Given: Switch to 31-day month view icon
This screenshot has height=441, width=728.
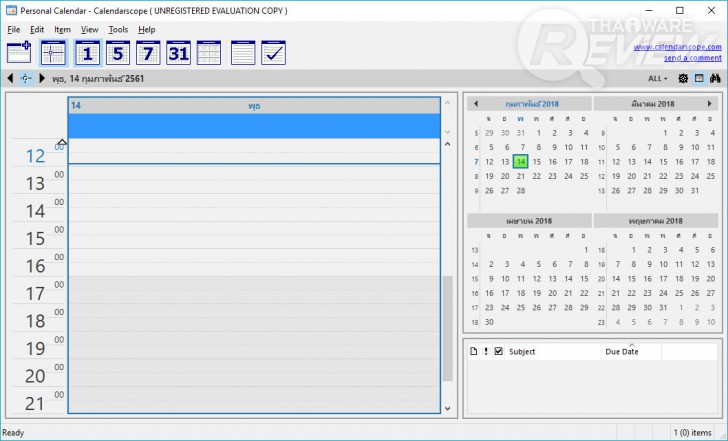Looking at the screenshot, I should coord(179,52).
